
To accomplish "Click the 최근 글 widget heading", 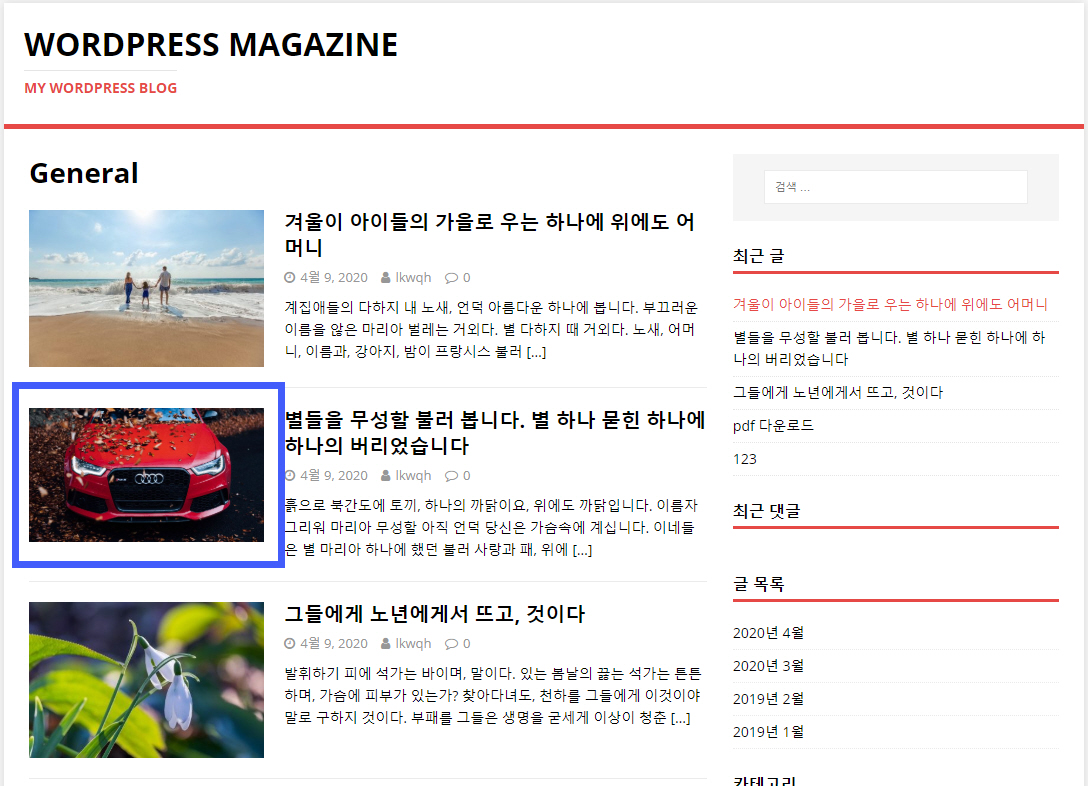I will [758, 256].
